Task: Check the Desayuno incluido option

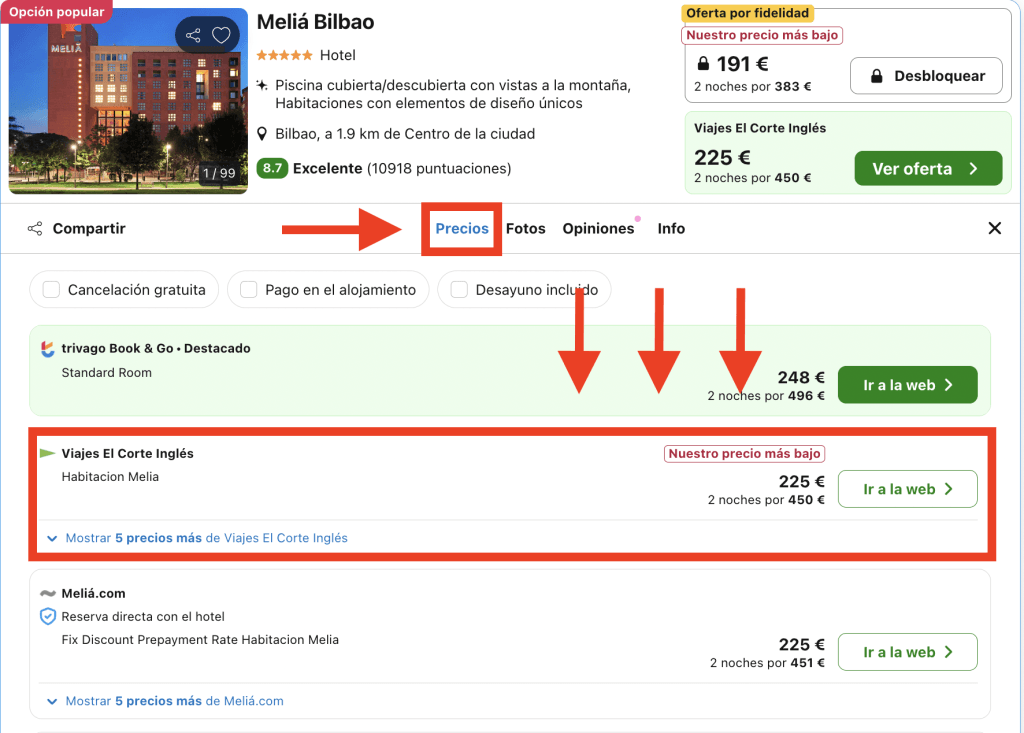Action: click(x=459, y=290)
